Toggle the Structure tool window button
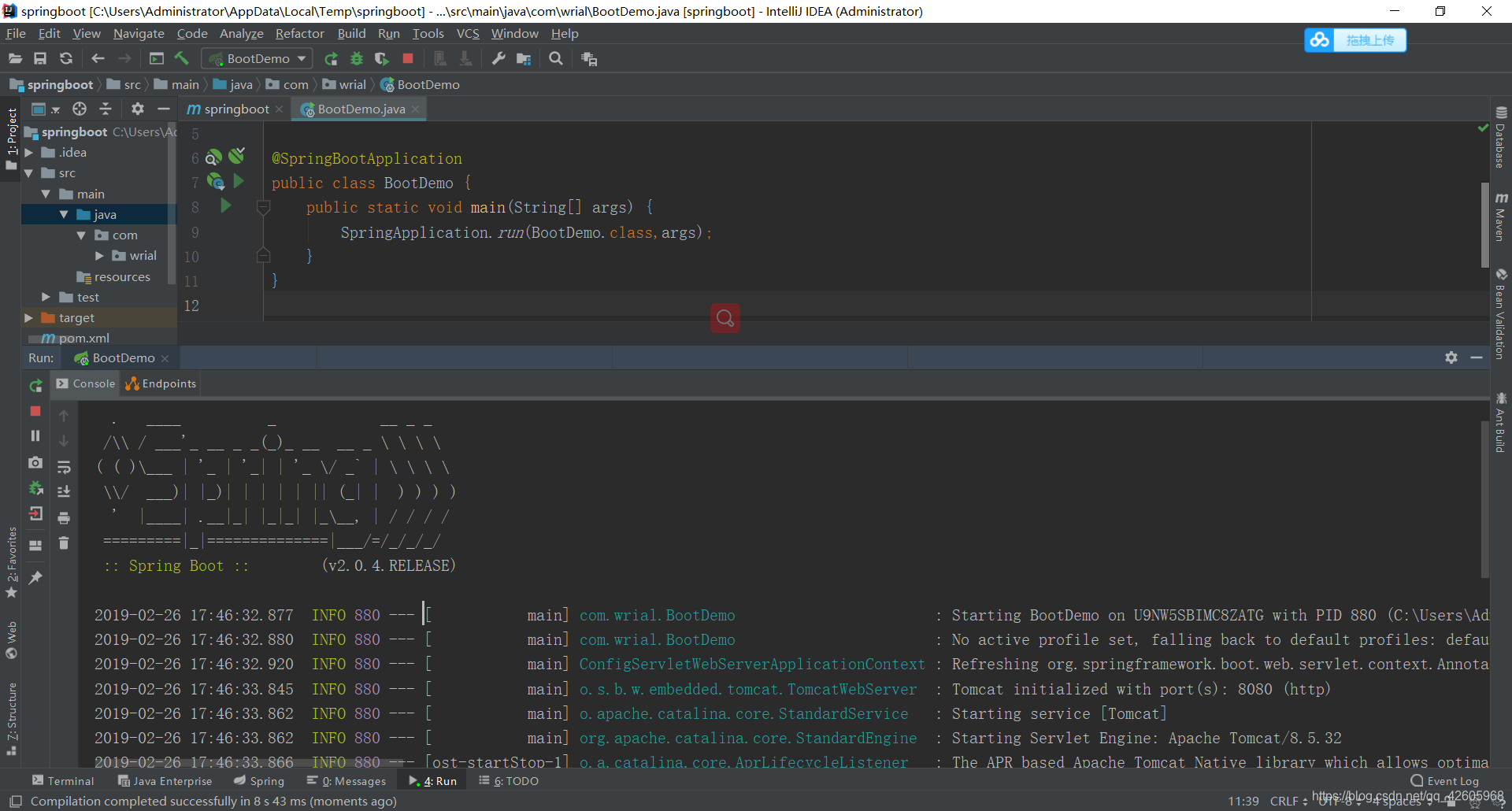 11,719
